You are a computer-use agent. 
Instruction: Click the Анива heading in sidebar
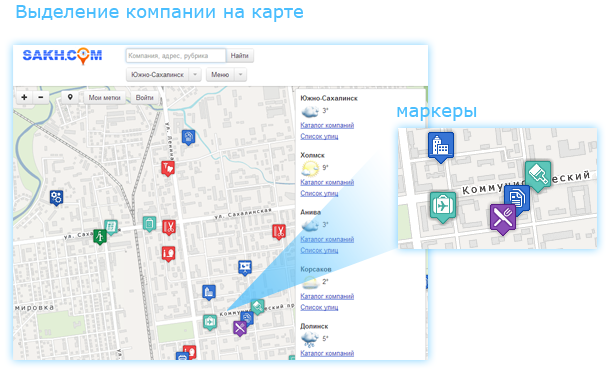click(x=310, y=212)
